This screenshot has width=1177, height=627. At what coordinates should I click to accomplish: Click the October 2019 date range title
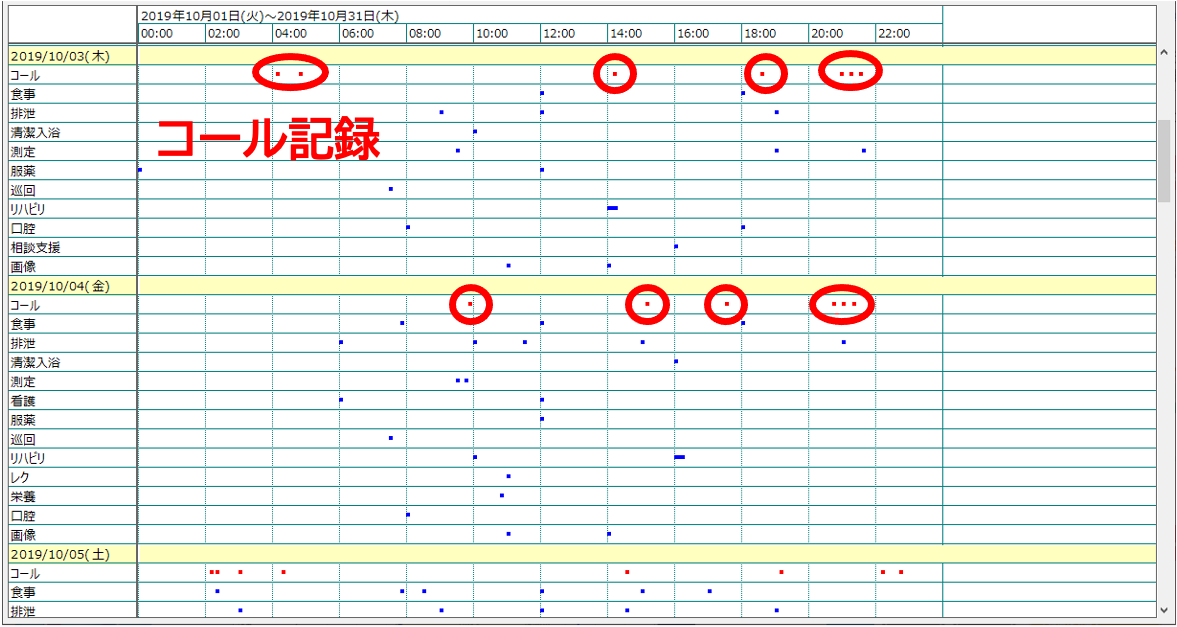[269, 16]
